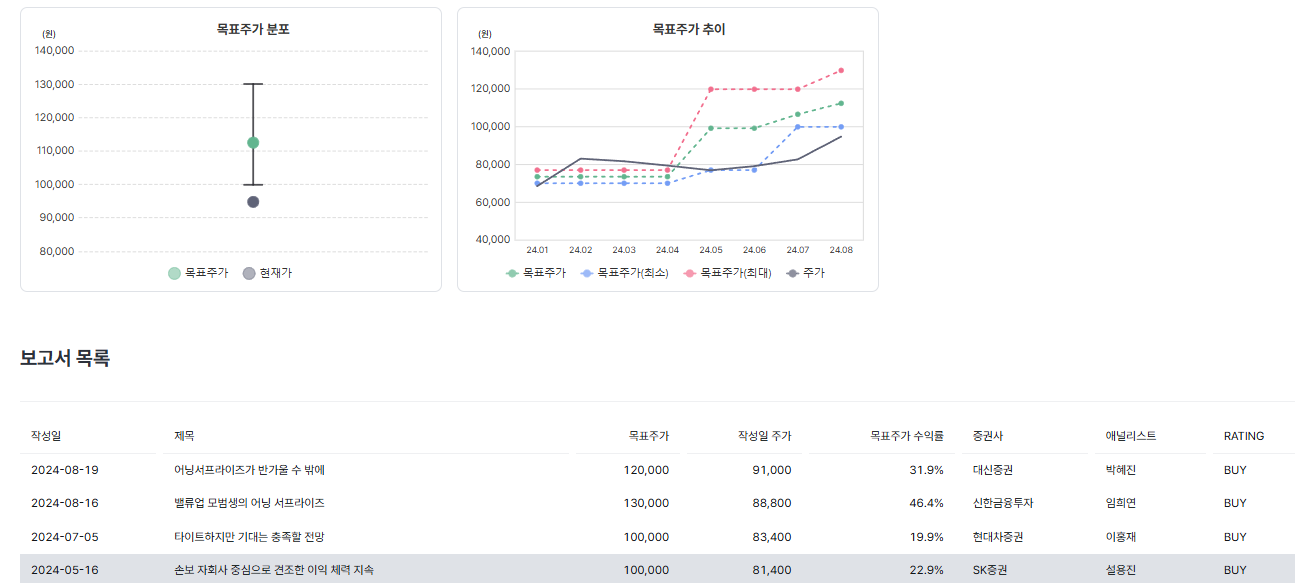Select the green target price dot on distribution chart
Screen dimensions: 1295x583
(251, 142)
